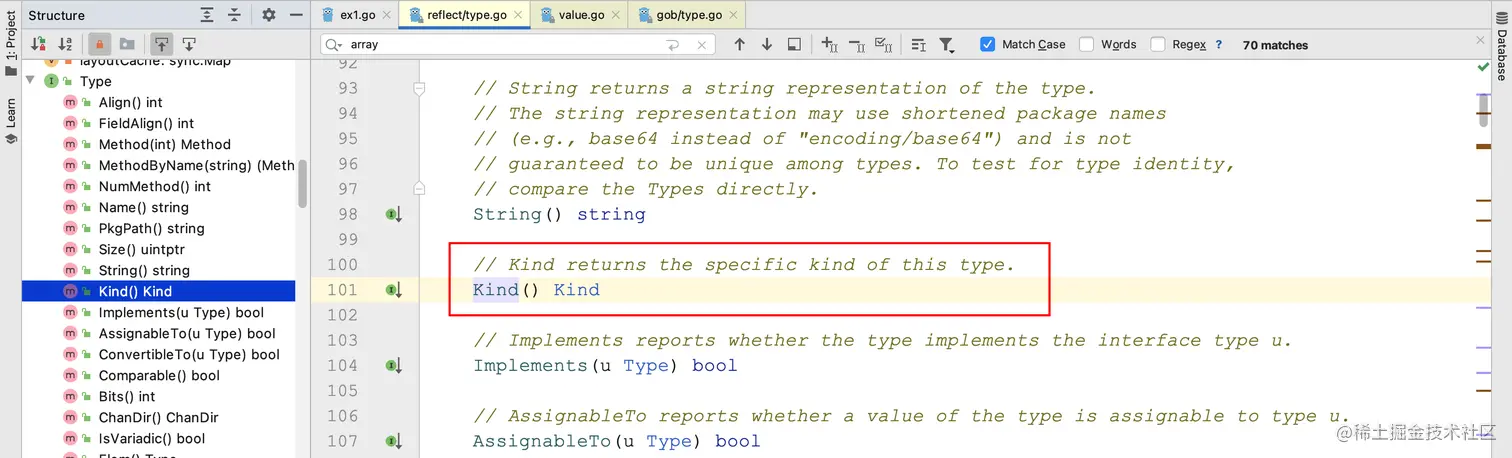Open search filter dropdown
Screen dimensions: 1512x458
pos(946,44)
